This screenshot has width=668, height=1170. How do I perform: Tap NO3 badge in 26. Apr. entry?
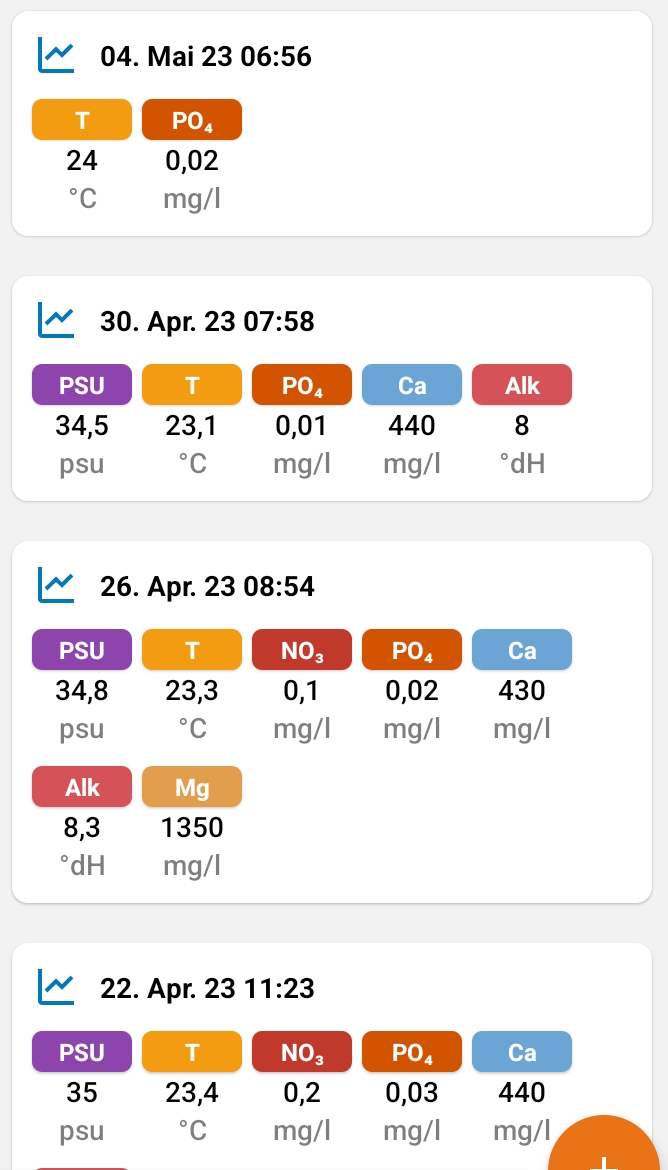tap(302, 650)
